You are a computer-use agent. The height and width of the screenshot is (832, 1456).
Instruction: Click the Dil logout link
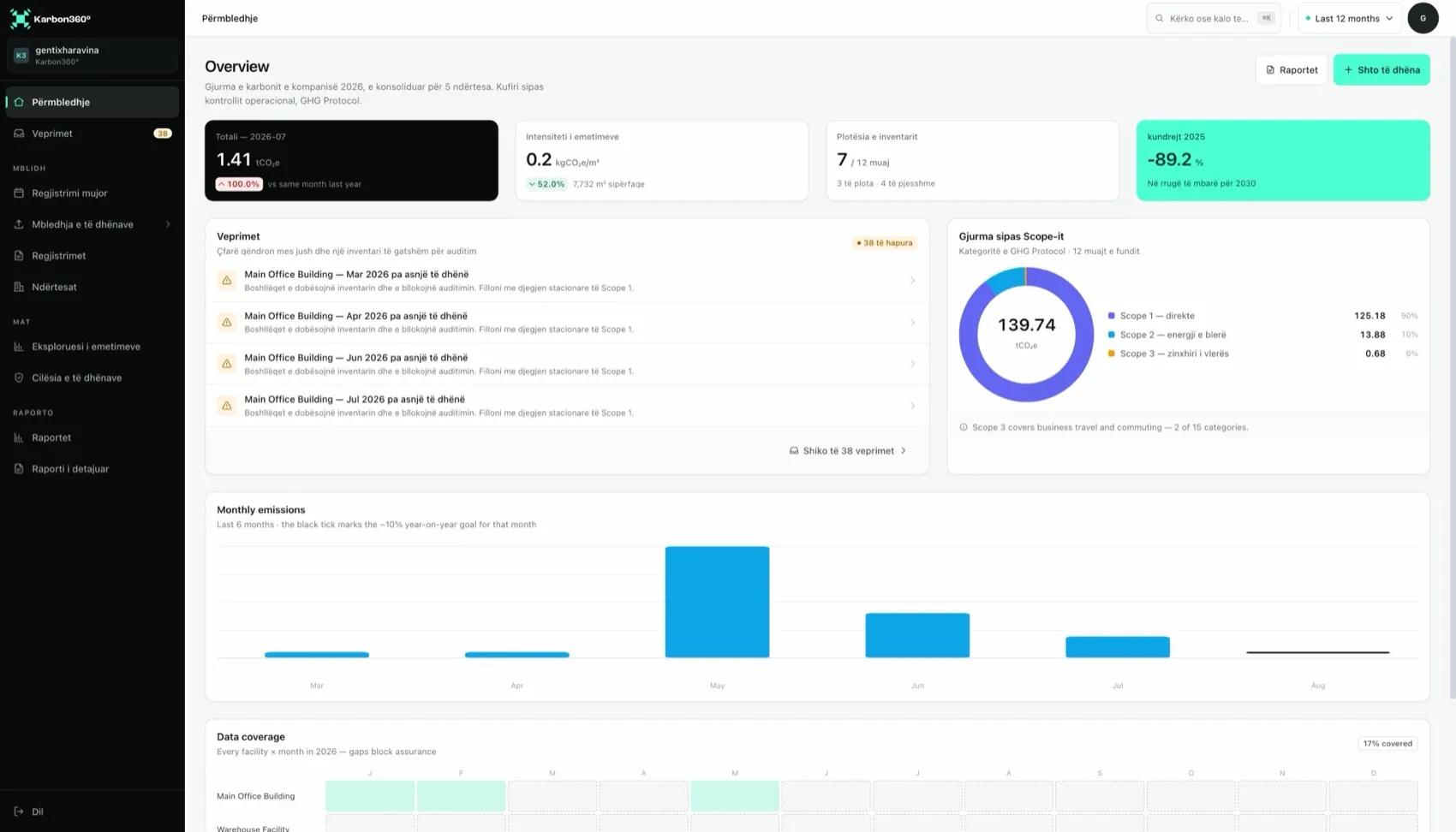92,811
